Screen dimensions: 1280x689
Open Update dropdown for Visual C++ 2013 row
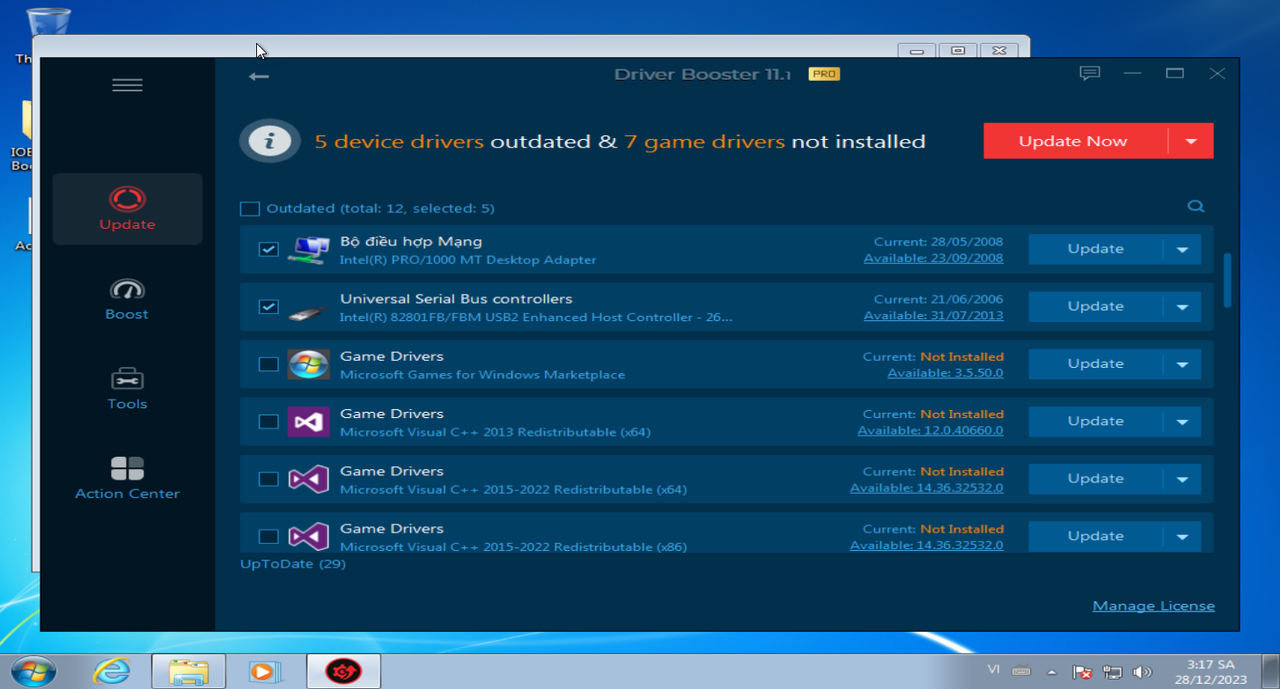1182,422
